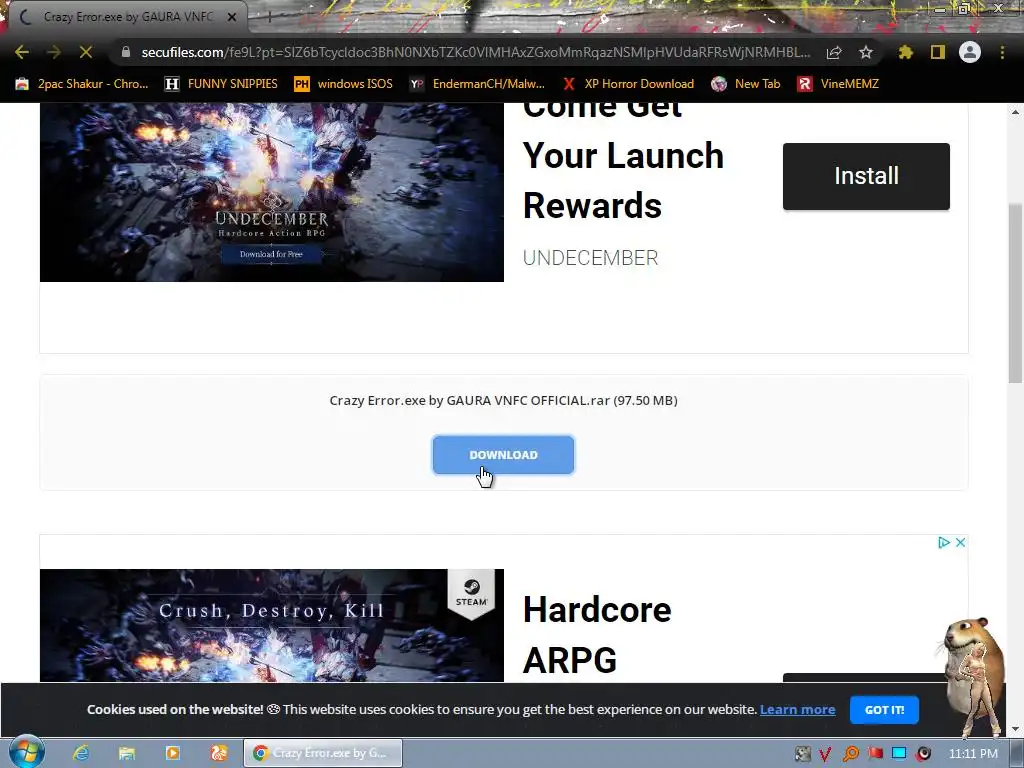Click the browser forward arrow
The width and height of the screenshot is (1024, 768).
point(54,52)
